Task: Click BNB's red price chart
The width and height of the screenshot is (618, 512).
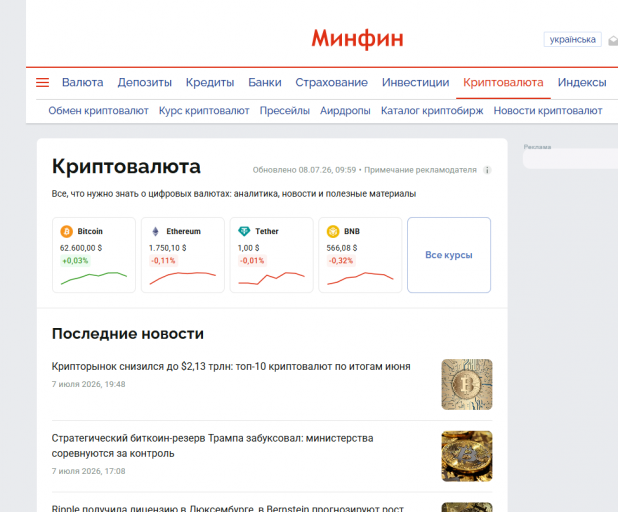Action: pyautogui.click(x=360, y=278)
